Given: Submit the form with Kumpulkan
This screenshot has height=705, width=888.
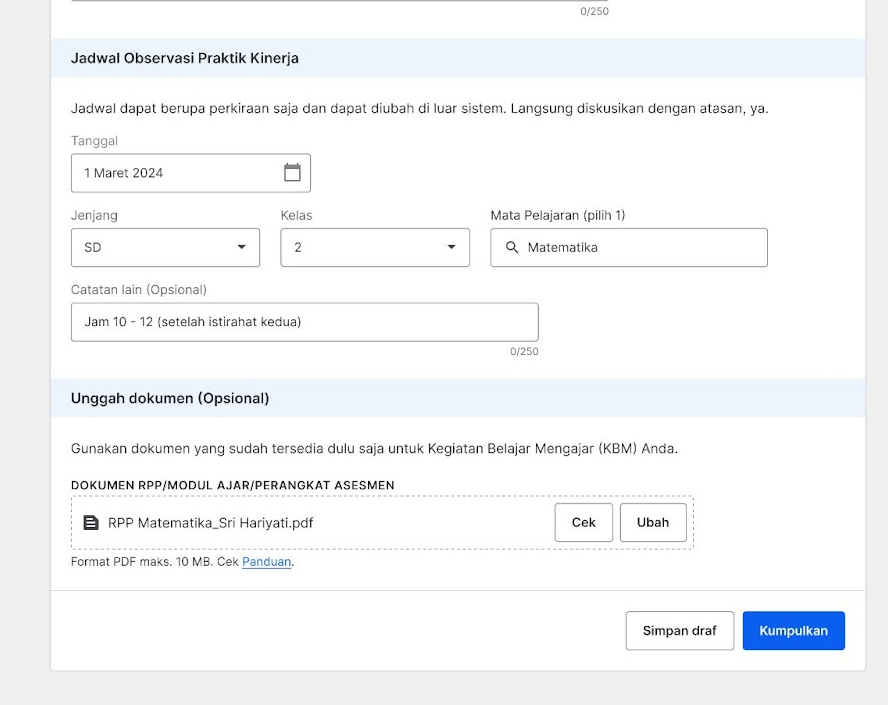Looking at the screenshot, I should 793,631.
